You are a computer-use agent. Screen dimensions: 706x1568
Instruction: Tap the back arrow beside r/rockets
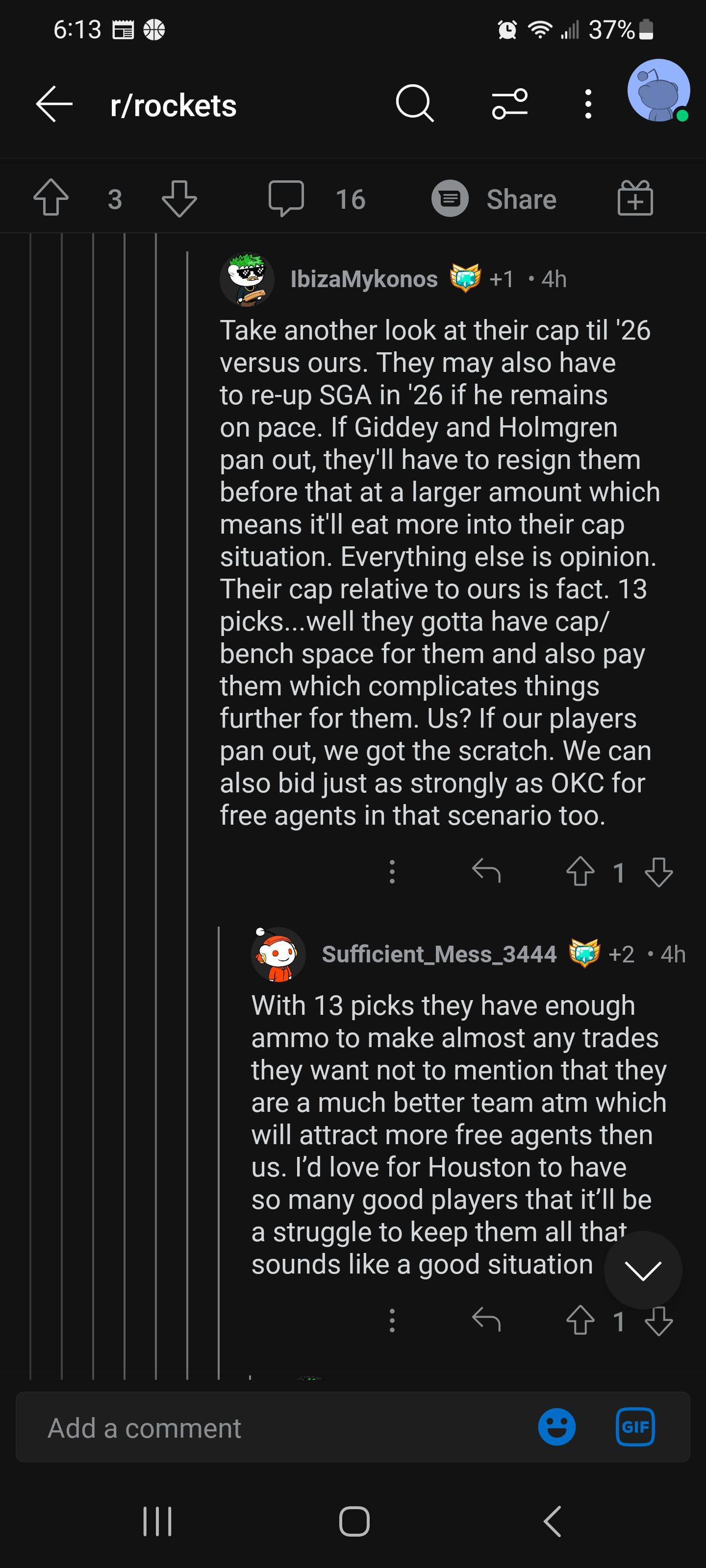[x=54, y=104]
